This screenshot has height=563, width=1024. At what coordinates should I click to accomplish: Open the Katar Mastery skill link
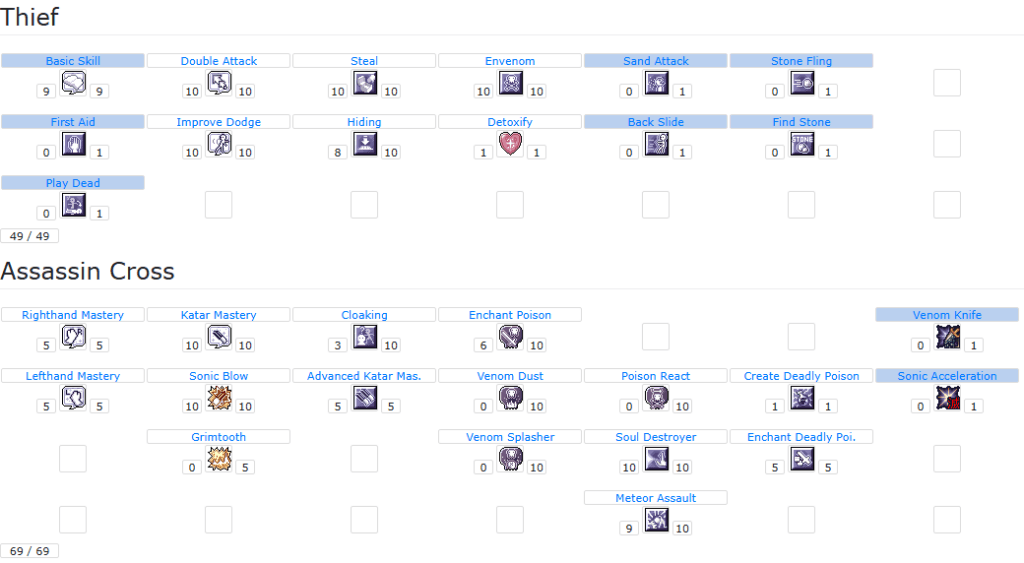(219, 315)
